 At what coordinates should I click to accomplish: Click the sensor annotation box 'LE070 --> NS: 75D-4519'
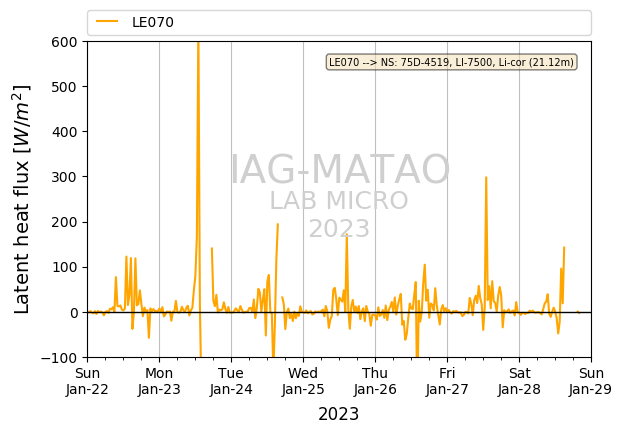pyautogui.click(x=451, y=62)
